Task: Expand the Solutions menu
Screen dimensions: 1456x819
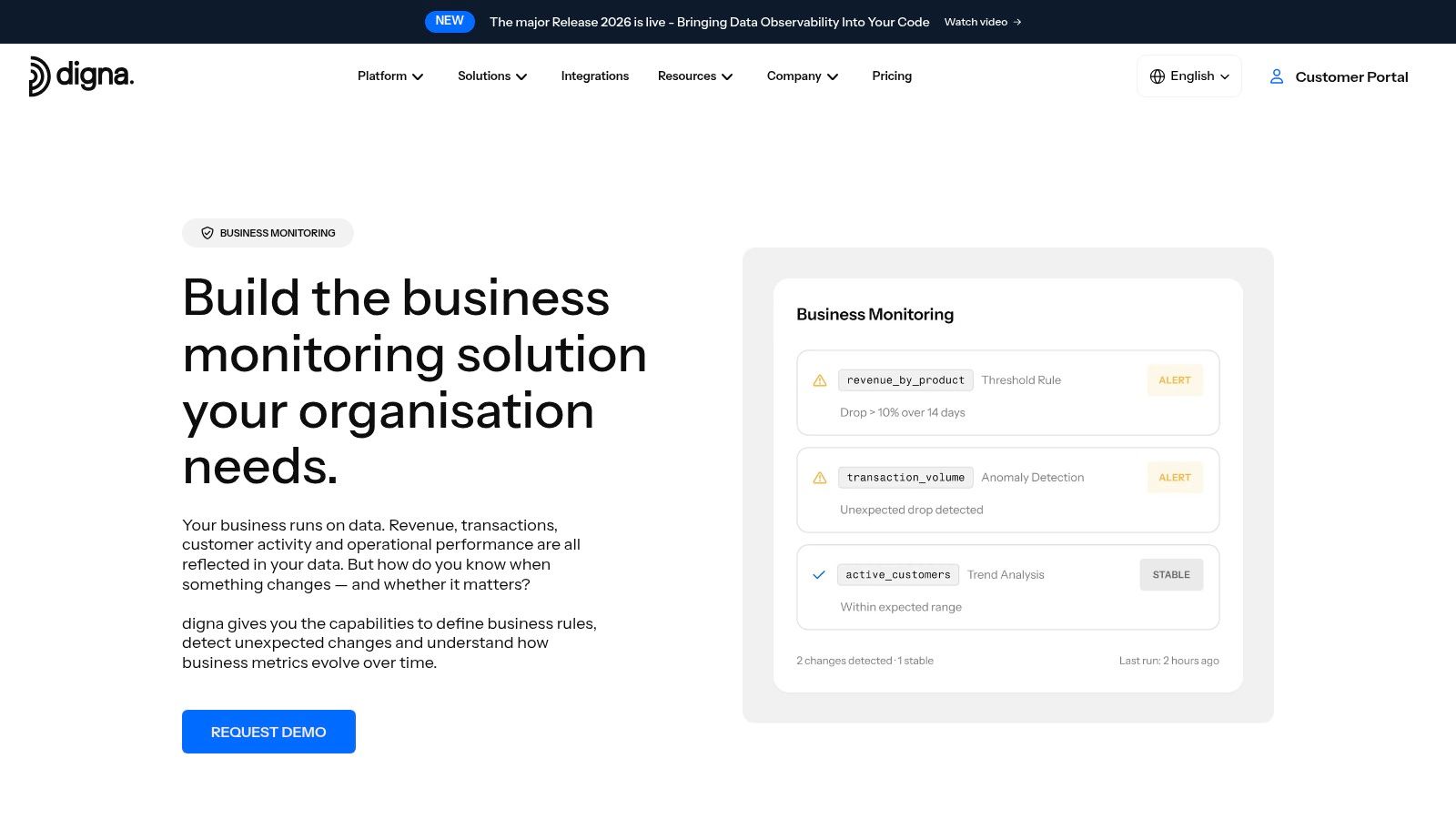Action: pos(492,76)
